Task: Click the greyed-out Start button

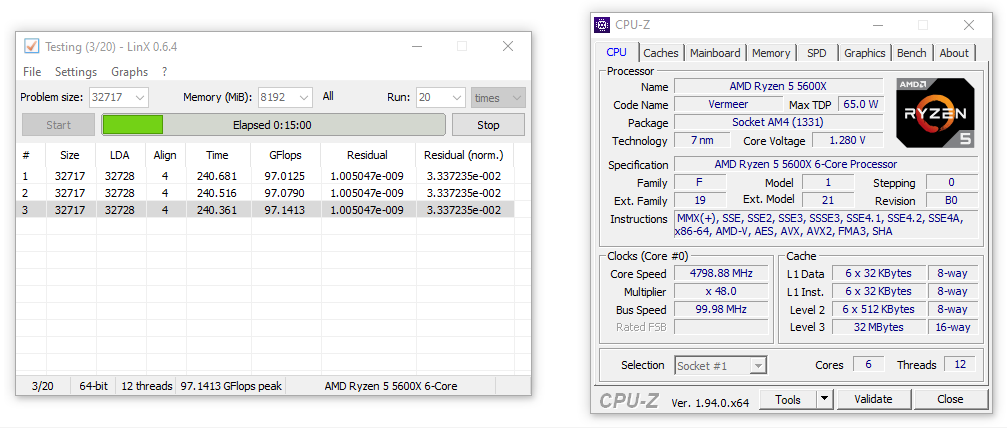Action: coord(58,125)
